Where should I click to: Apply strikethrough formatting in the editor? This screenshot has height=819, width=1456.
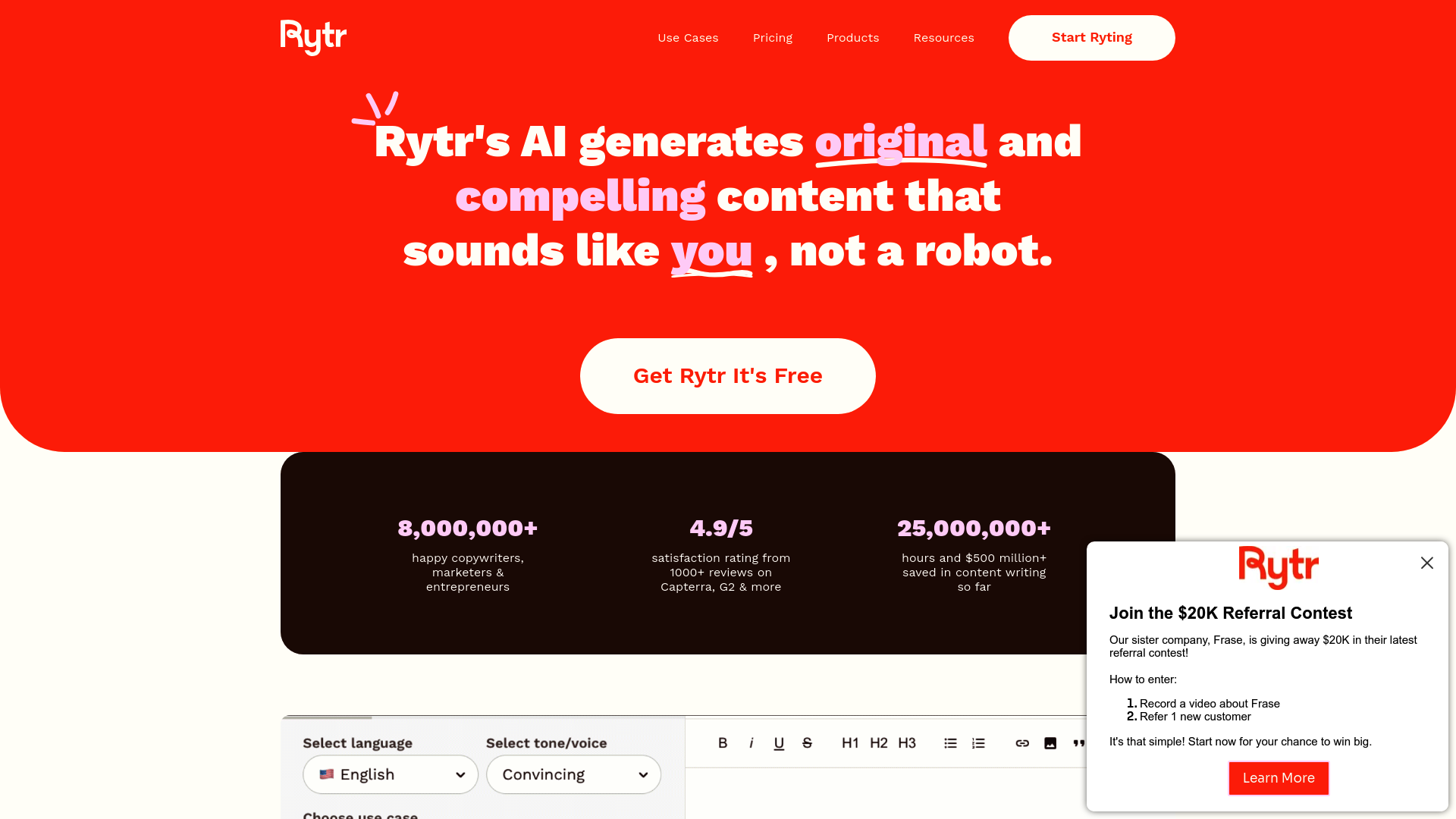point(807,743)
